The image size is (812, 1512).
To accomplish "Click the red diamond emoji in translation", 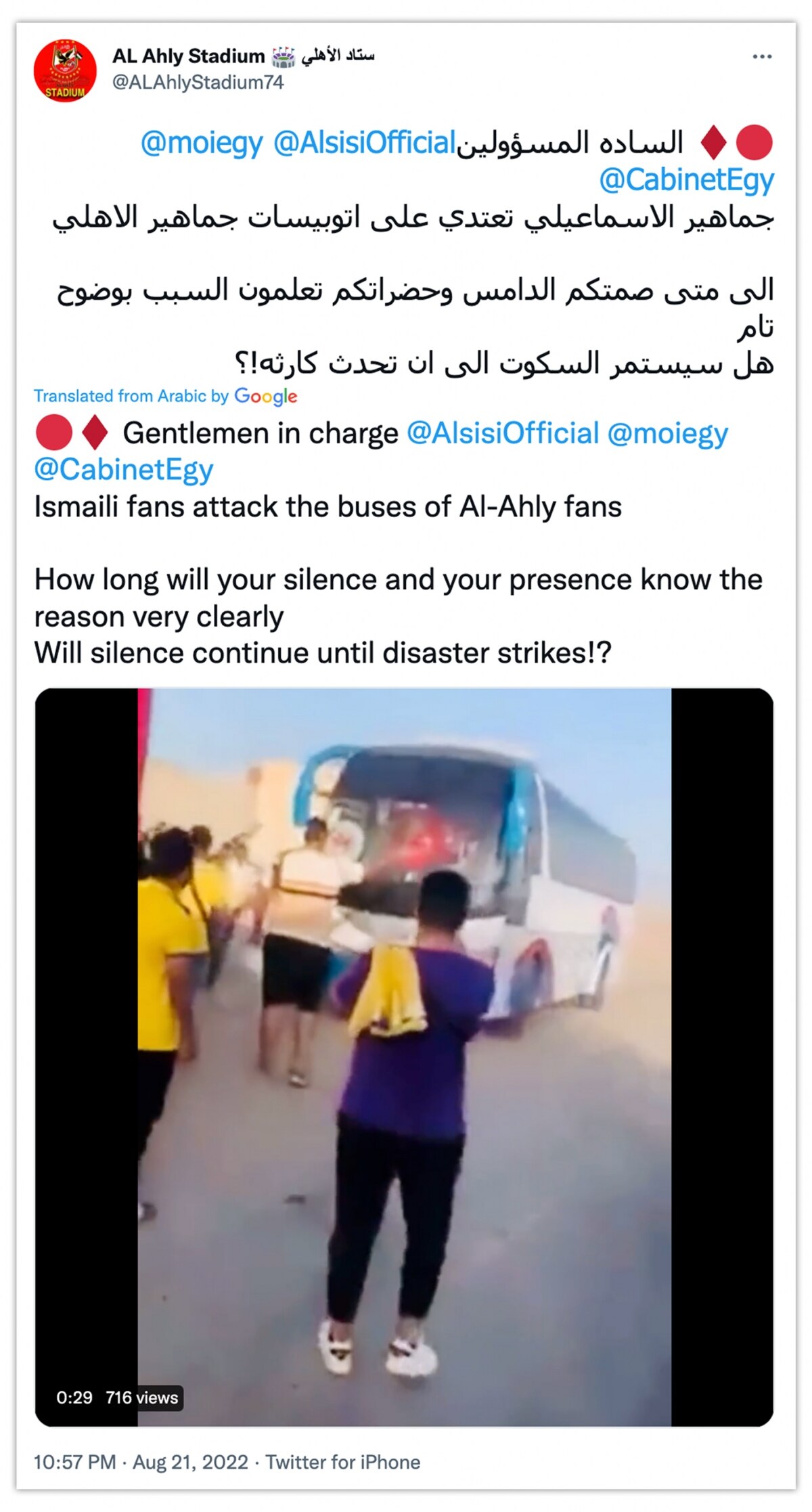I will point(95,432).
